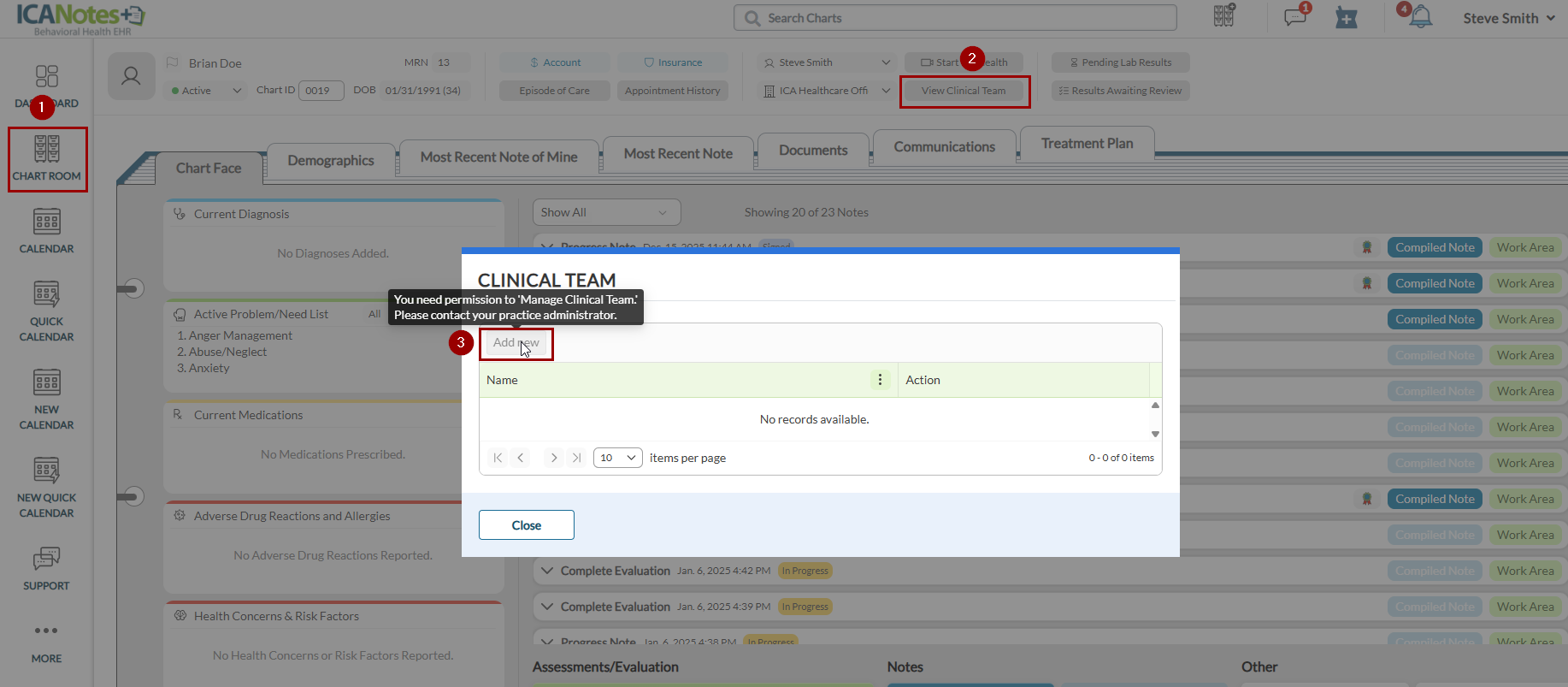
Task: Close the Clinical Team dialog
Action: (526, 525)
